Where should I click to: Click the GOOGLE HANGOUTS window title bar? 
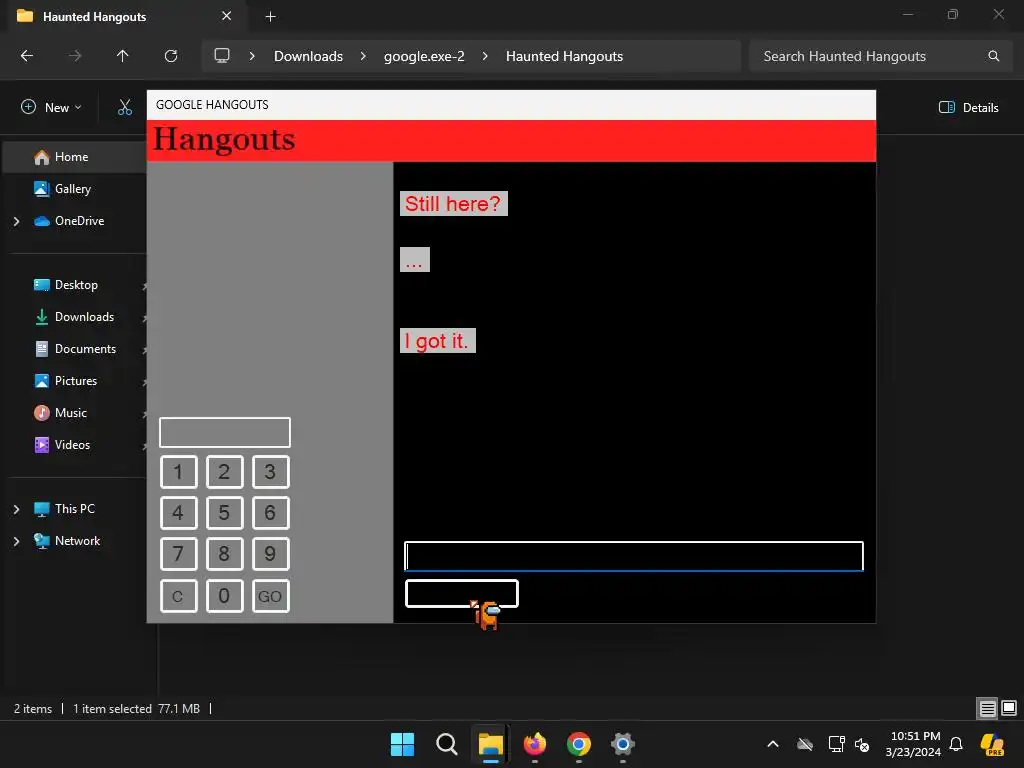click(511, 104)
